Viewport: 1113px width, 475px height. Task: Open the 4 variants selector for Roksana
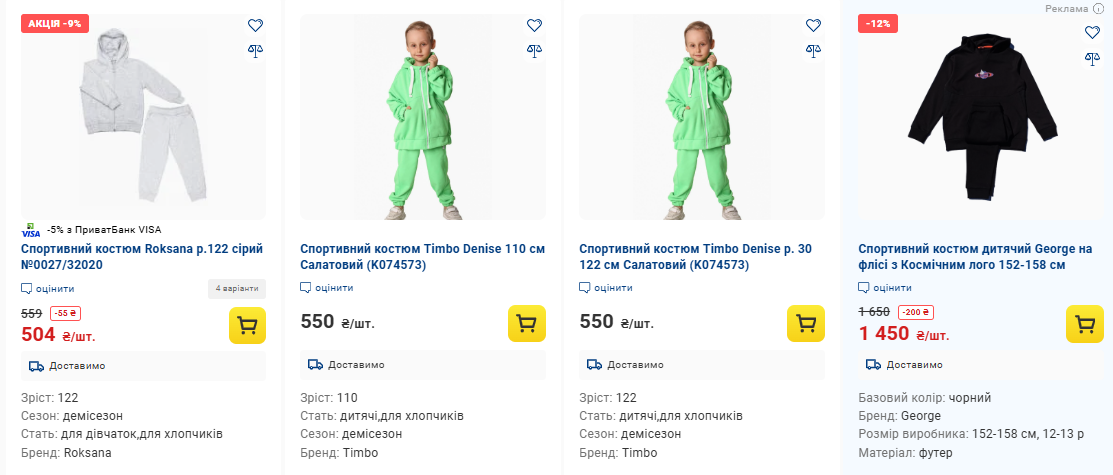point(237,289)
